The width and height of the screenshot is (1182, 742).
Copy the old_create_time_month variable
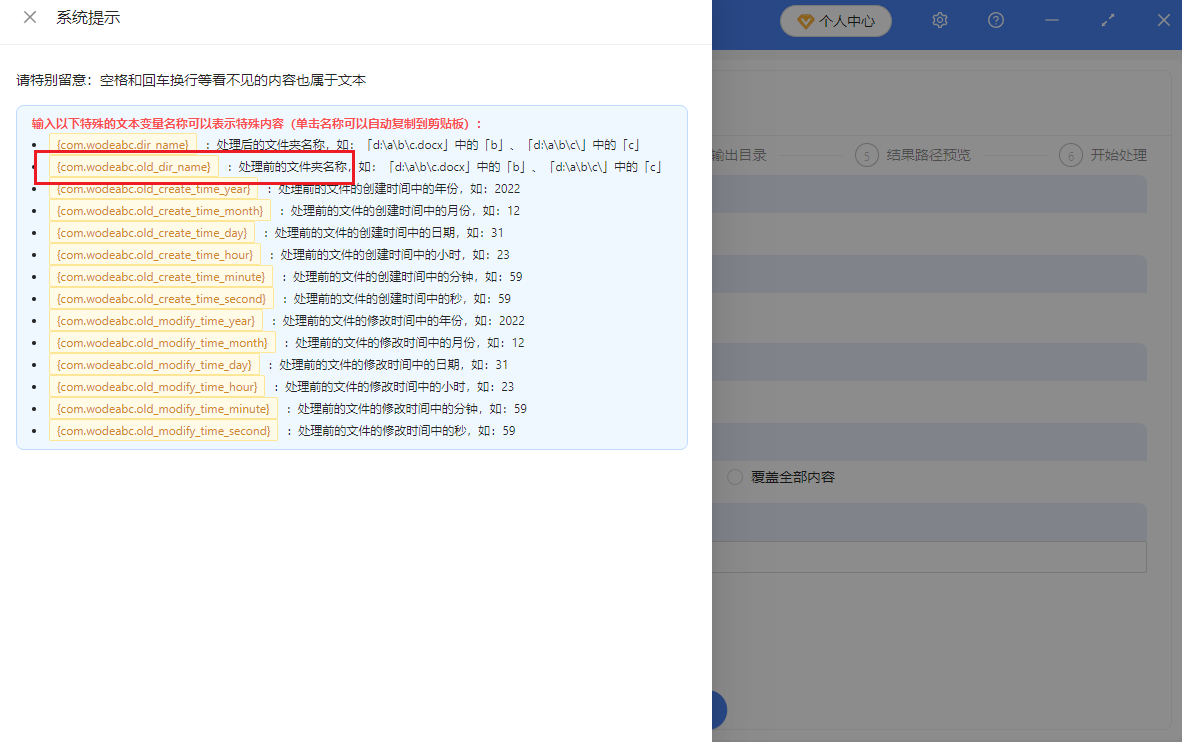[x=160, y=210]
